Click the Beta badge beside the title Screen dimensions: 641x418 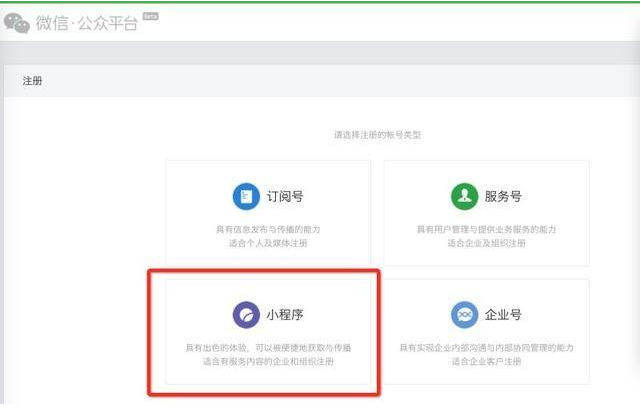point(150,16)
